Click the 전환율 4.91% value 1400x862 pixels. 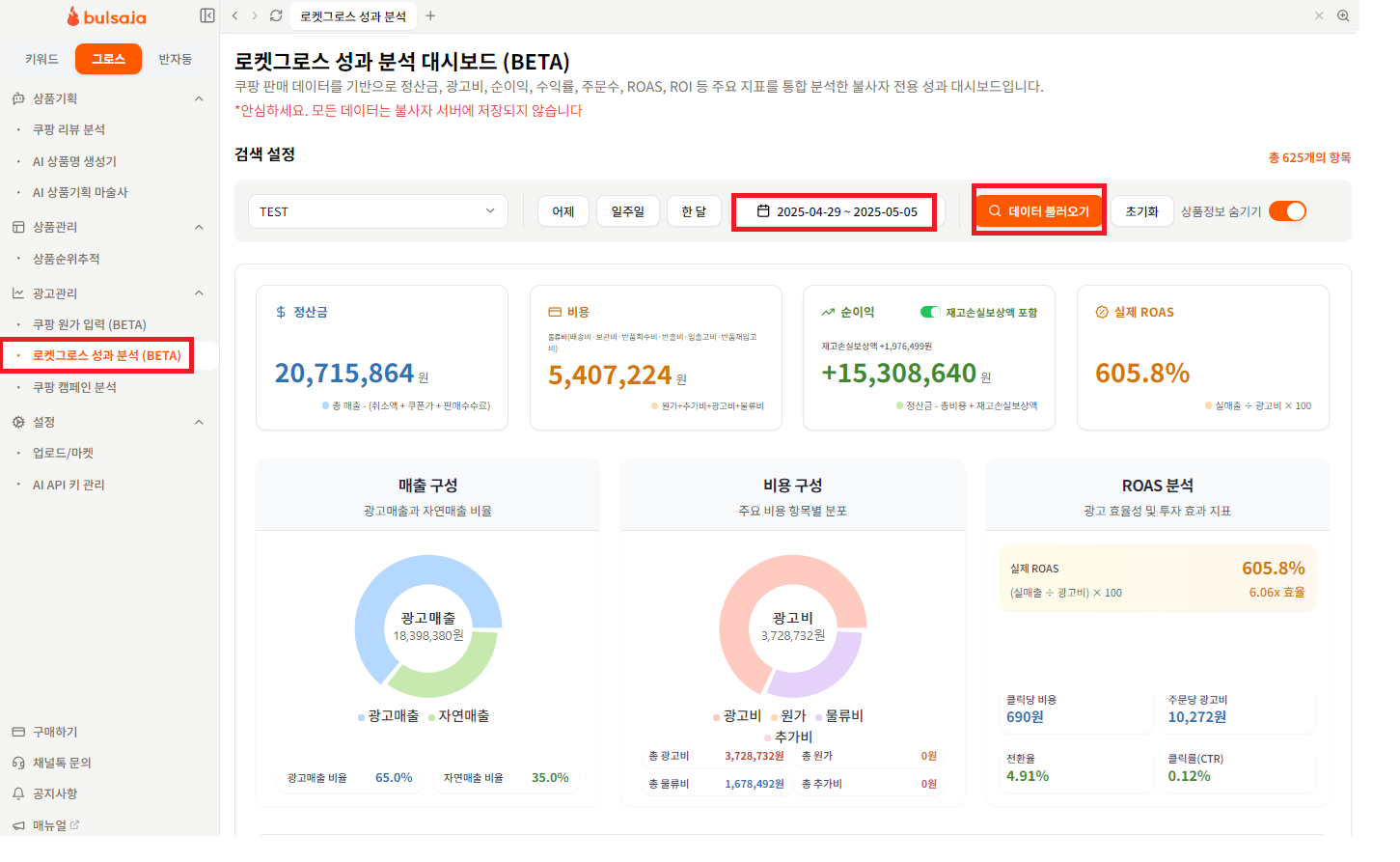(1028, 776)
